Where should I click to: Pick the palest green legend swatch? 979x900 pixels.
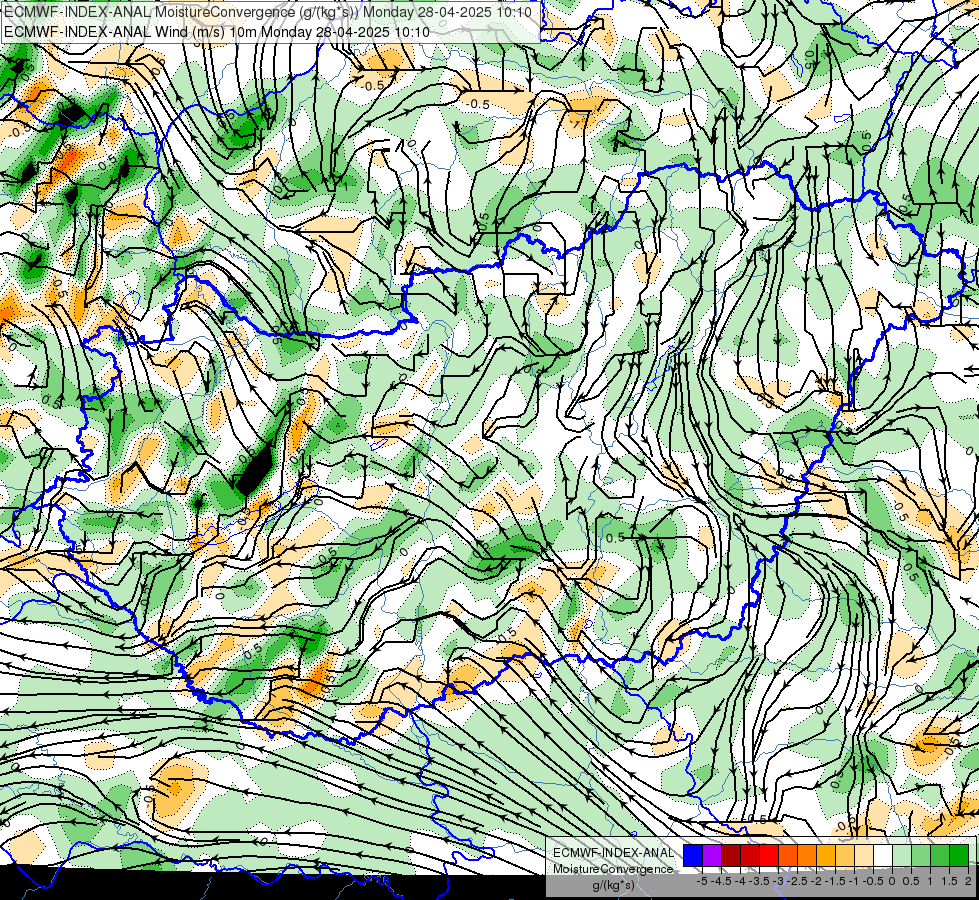pyautogui.click(x=902, y=855)
